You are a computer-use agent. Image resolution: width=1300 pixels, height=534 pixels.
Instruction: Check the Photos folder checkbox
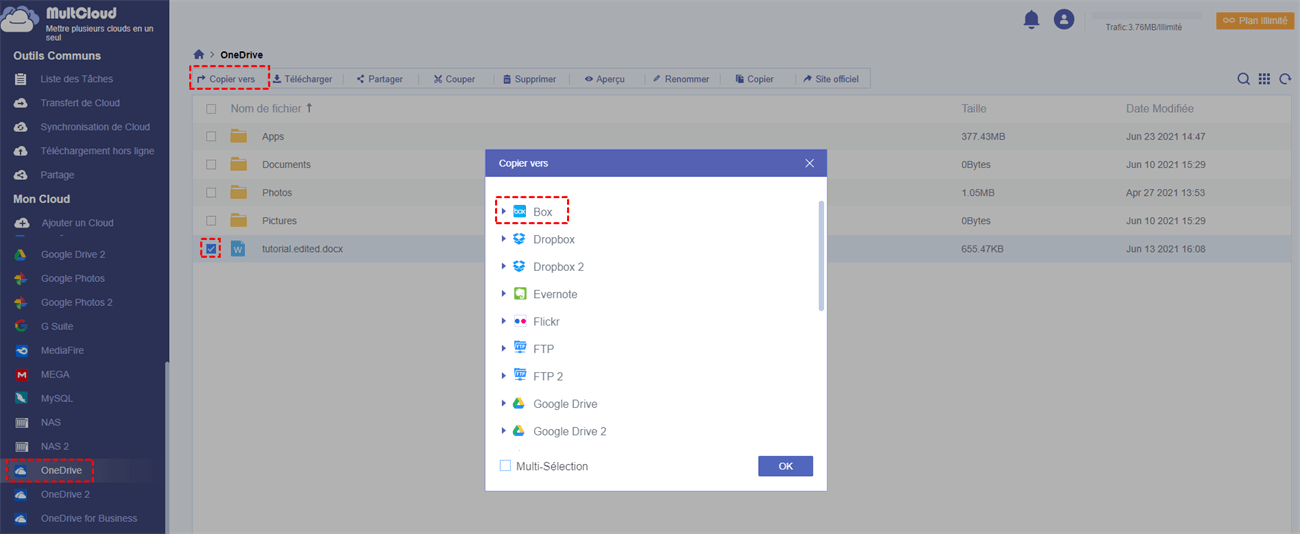(211, 192)
